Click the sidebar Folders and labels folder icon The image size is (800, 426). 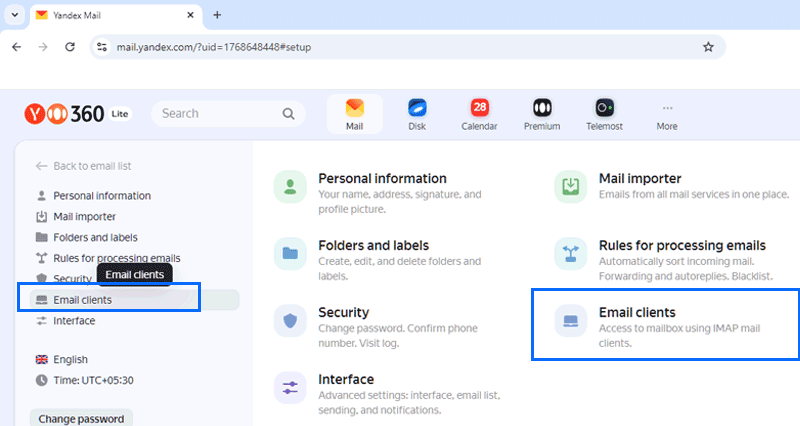point(41,237)
